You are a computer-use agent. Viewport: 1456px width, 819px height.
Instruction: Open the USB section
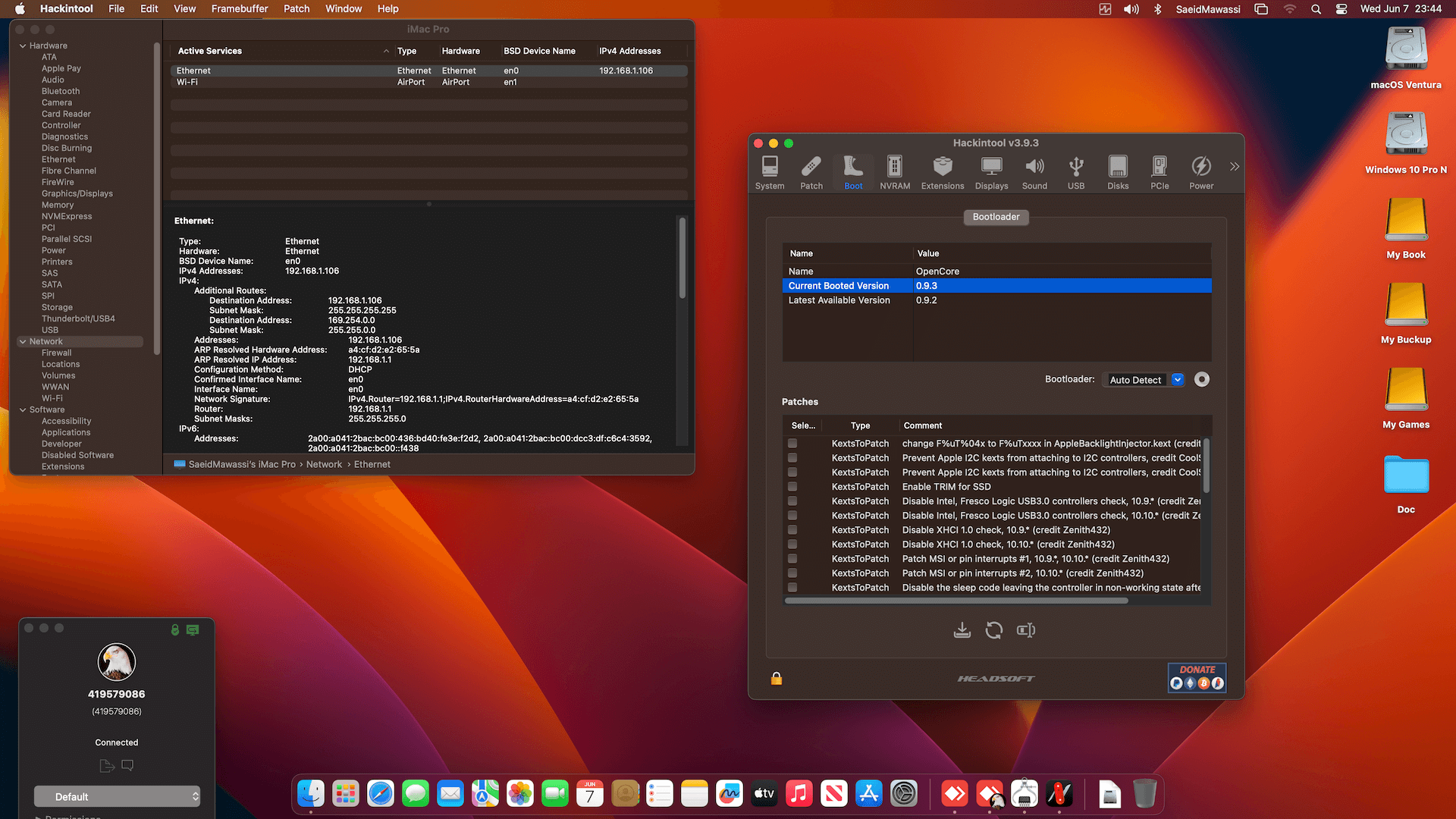click(1076, 173)
